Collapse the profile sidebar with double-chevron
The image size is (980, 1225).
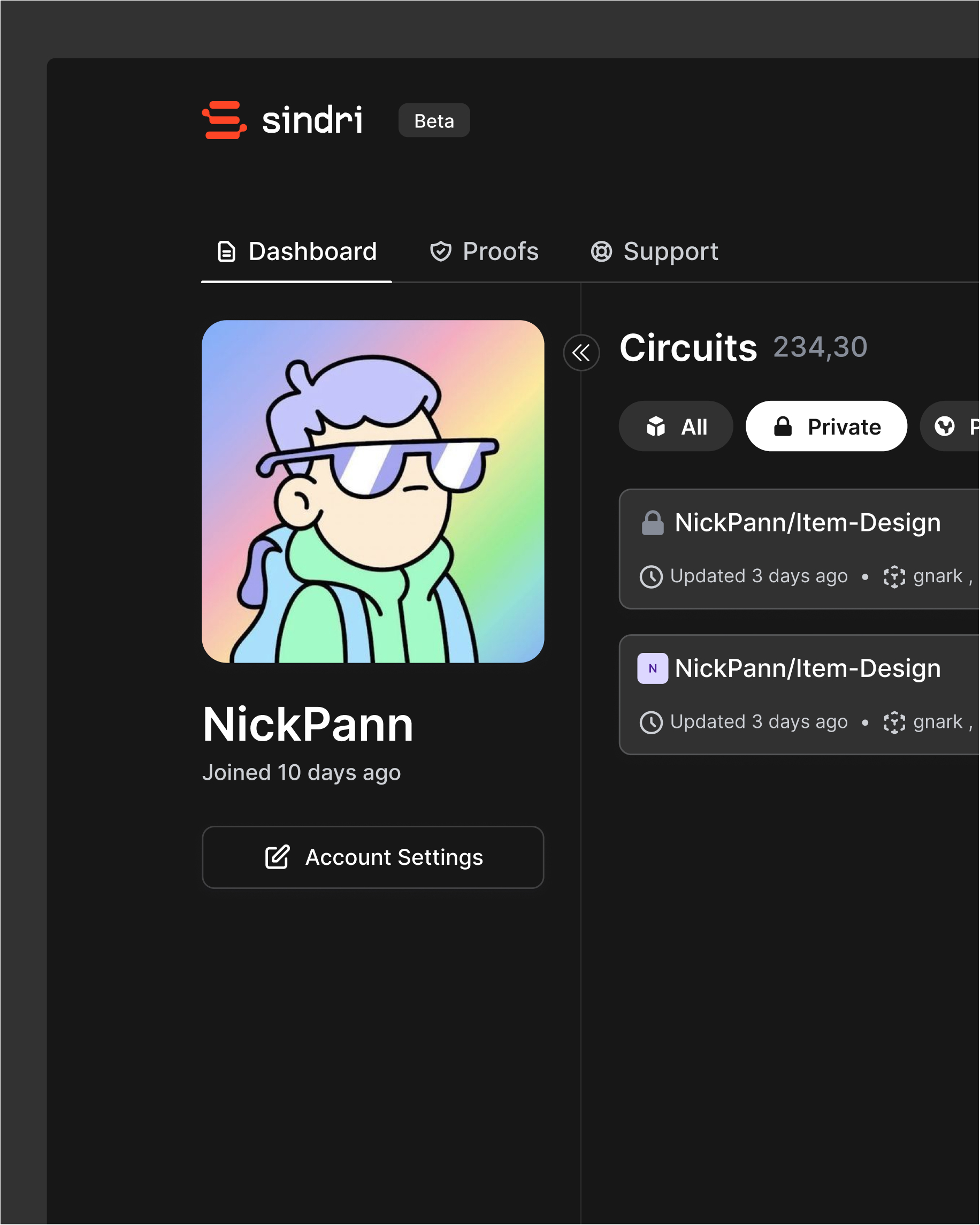click(x=581, y=353)
